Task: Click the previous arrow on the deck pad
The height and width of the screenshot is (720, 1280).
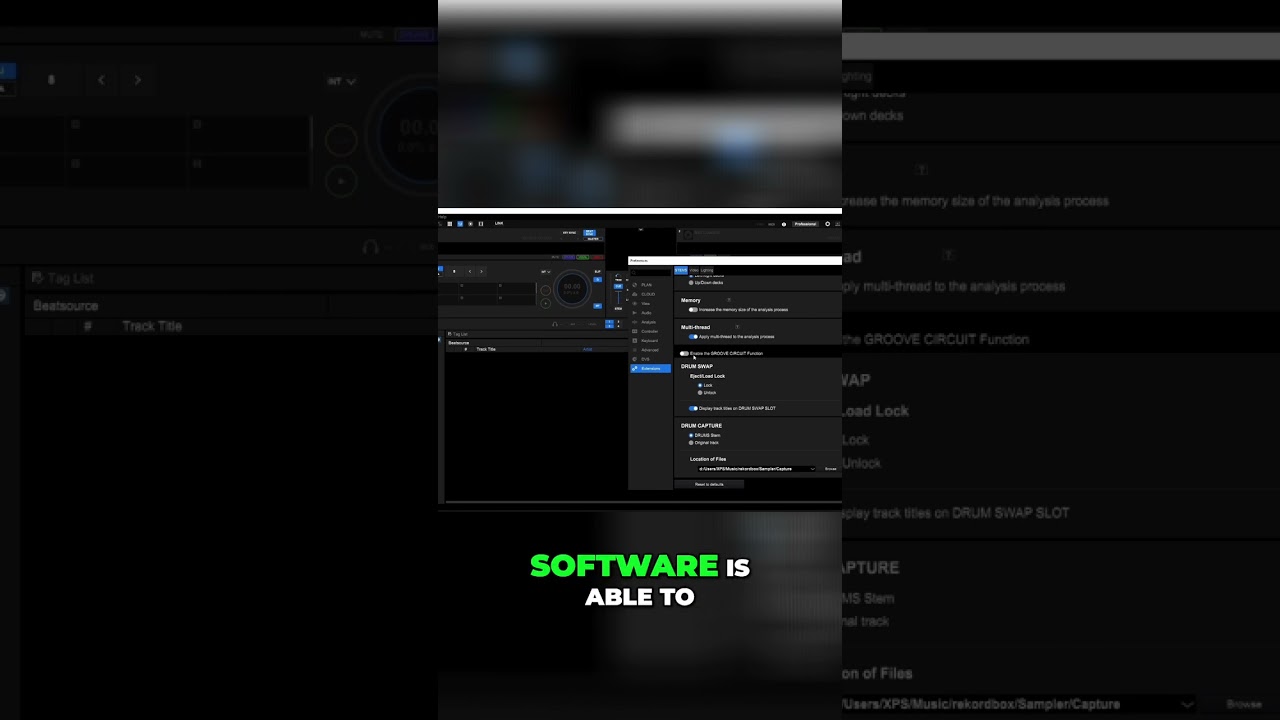Action: 470,272
